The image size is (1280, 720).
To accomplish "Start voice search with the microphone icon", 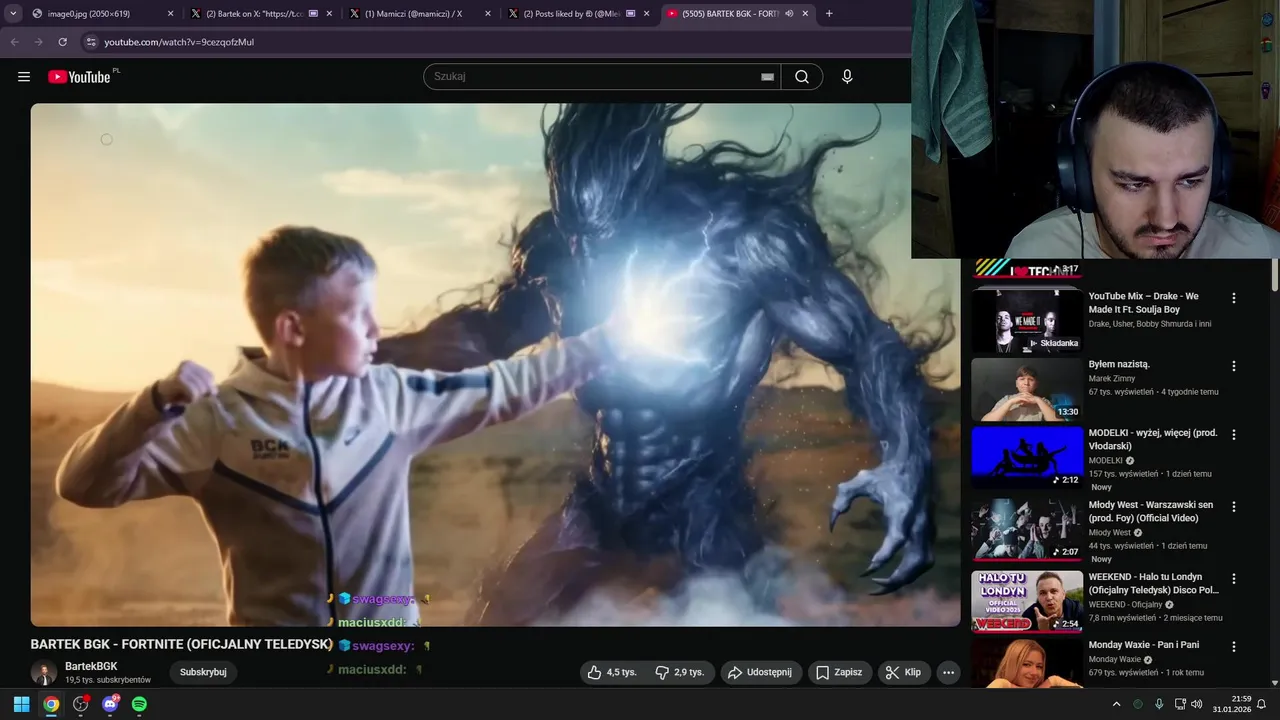I will click(x=847, y=77).
